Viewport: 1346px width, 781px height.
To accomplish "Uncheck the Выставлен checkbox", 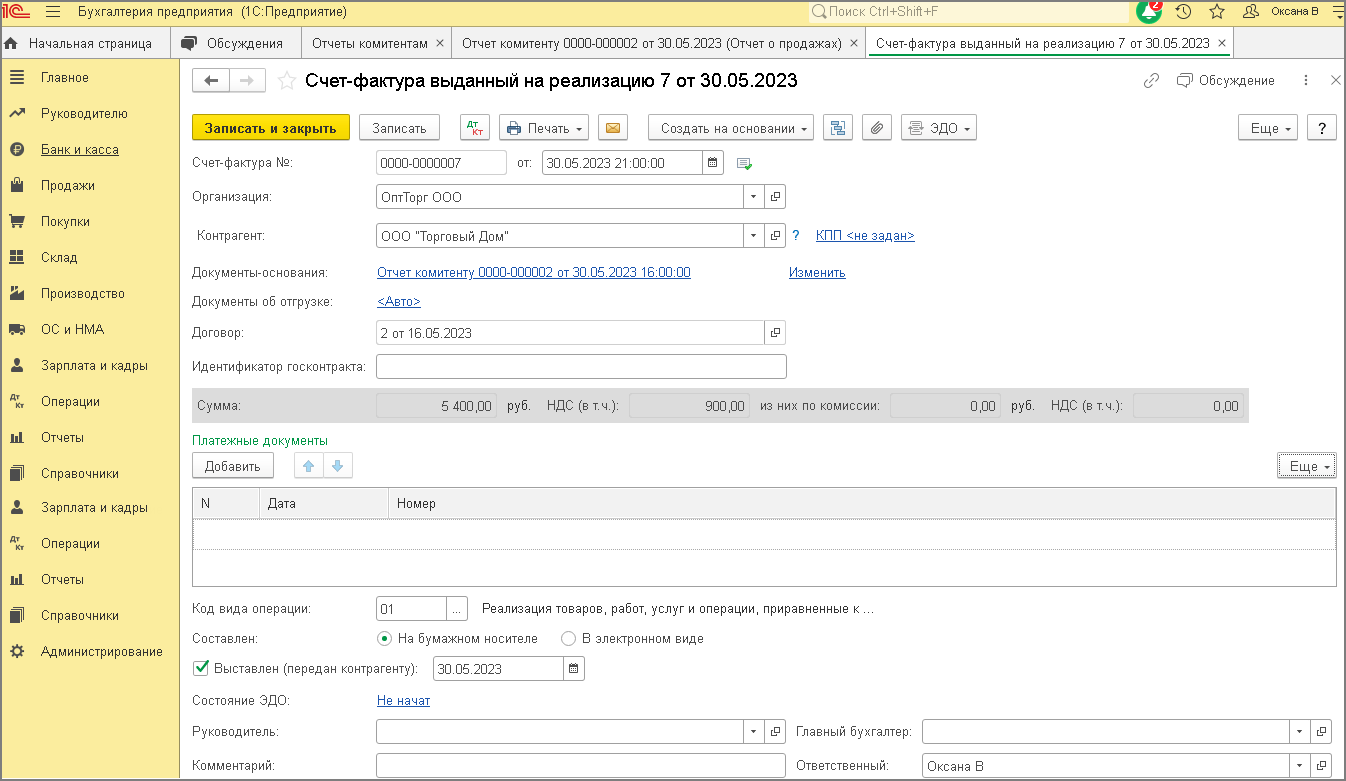I will (x=200, y=668).
